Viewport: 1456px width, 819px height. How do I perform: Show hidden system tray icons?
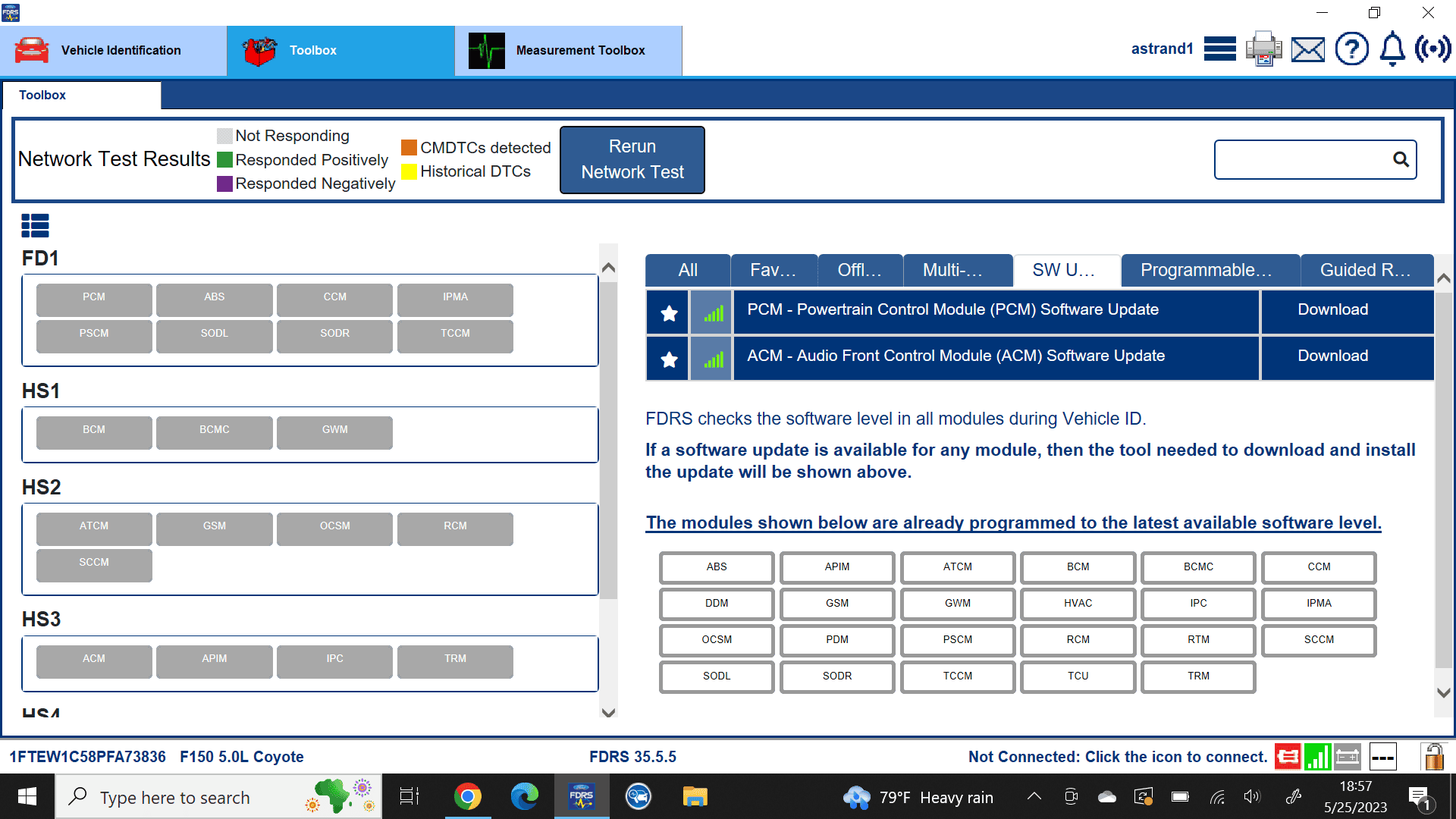click(1034, 796)
